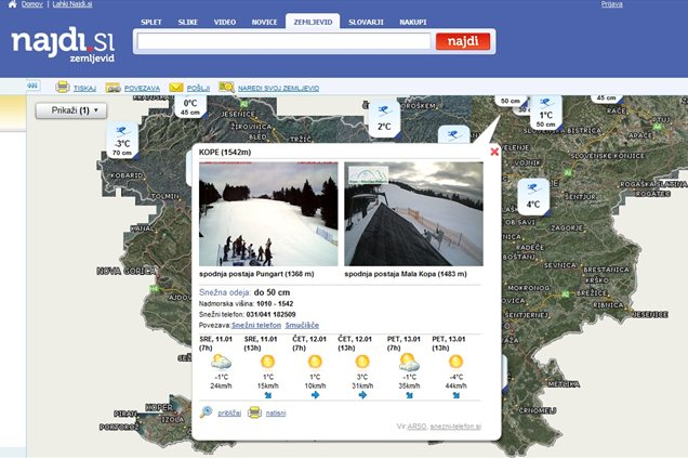Open the TISKAJ print link

(85, 88)
